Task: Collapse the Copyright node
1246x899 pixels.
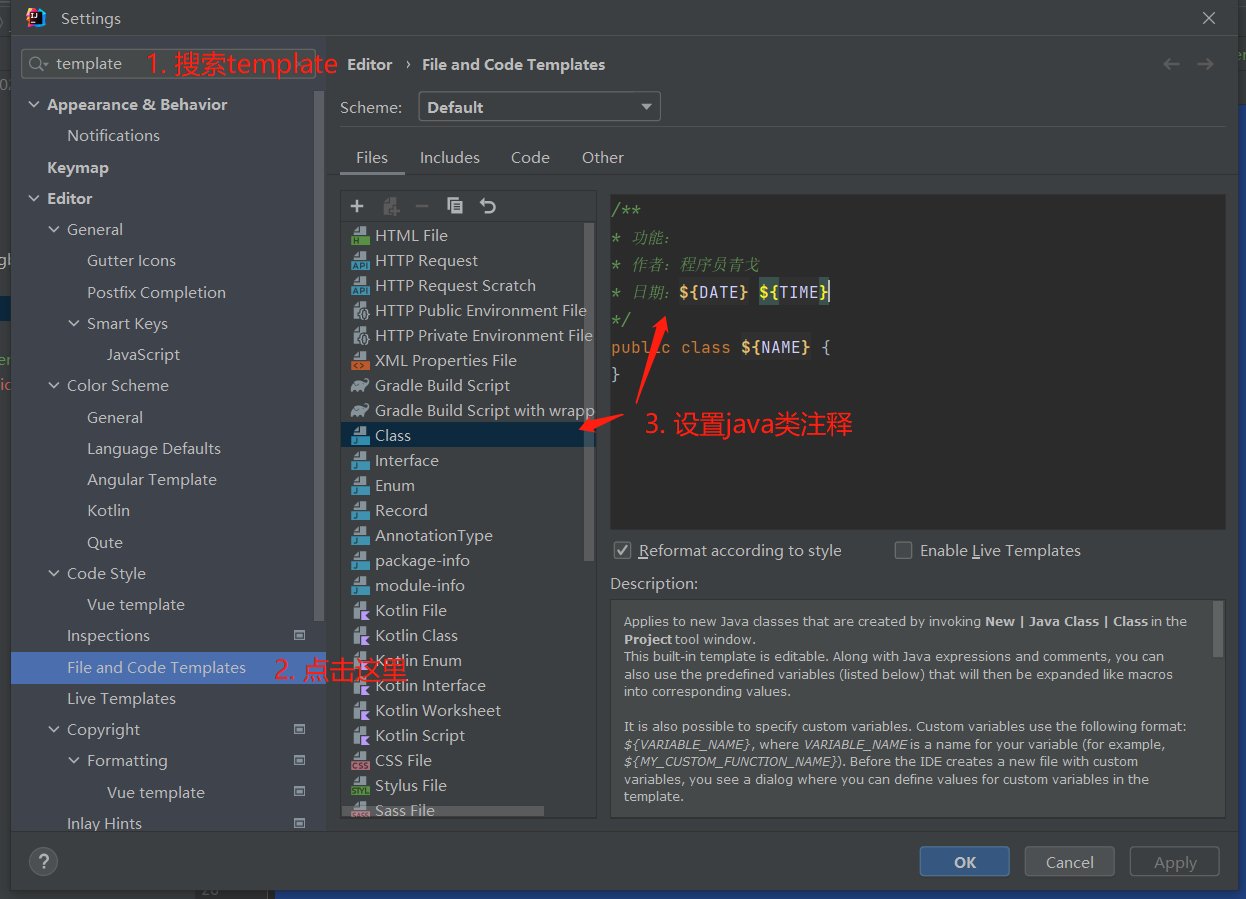Action: pyautogui.click(x=54, y=730)
